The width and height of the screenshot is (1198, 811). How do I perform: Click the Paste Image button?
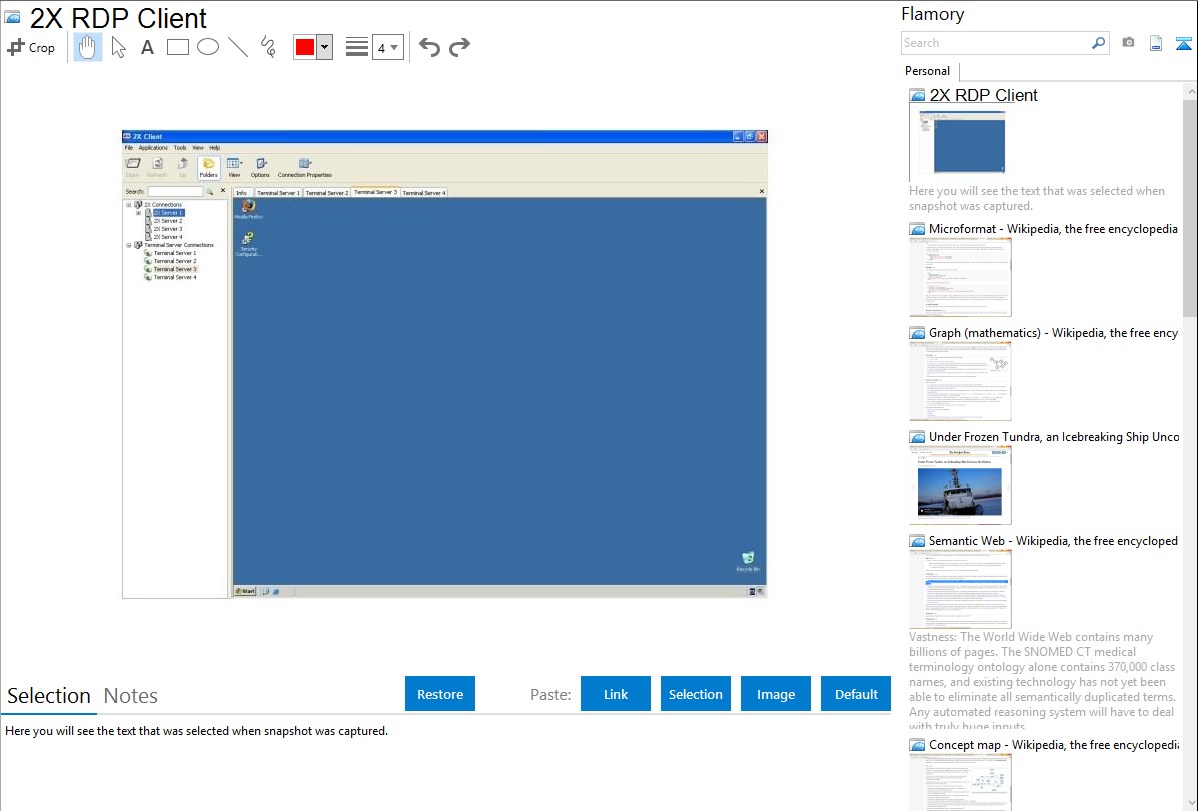pos(775,694)
